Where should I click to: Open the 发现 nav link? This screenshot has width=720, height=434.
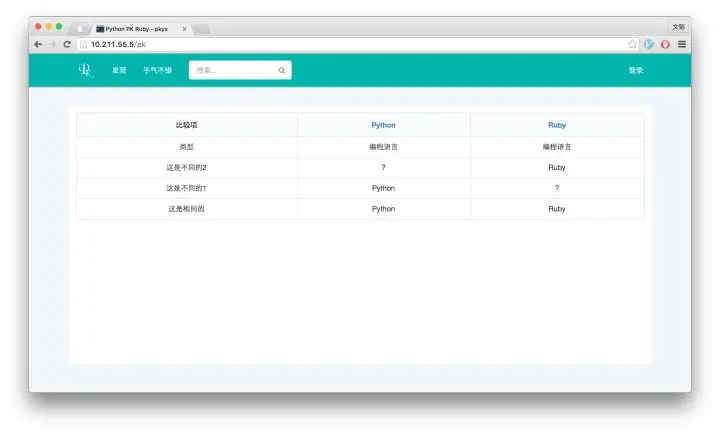tap(119, 70)
